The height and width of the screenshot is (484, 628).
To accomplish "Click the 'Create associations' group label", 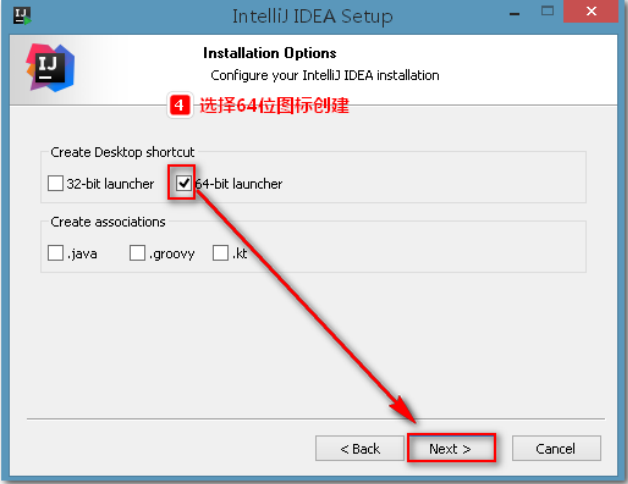I will point(108,222).
